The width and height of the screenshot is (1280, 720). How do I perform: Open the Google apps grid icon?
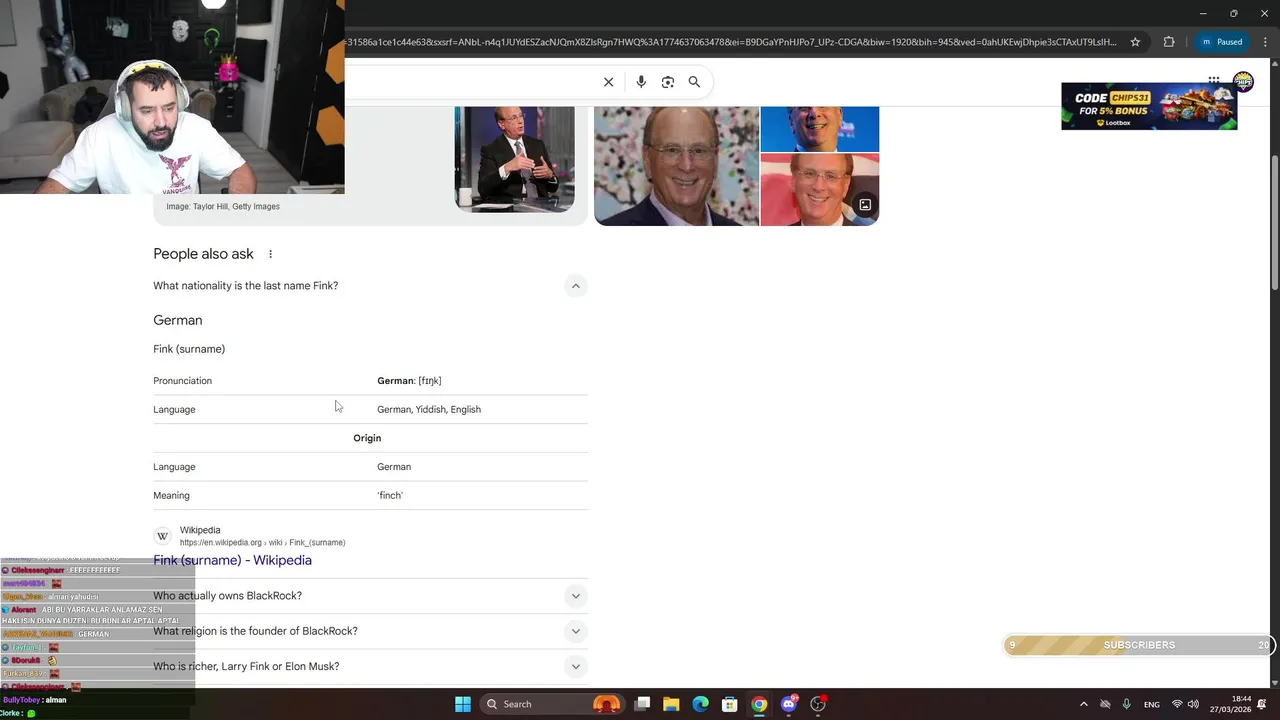[x=1213, y=80]
